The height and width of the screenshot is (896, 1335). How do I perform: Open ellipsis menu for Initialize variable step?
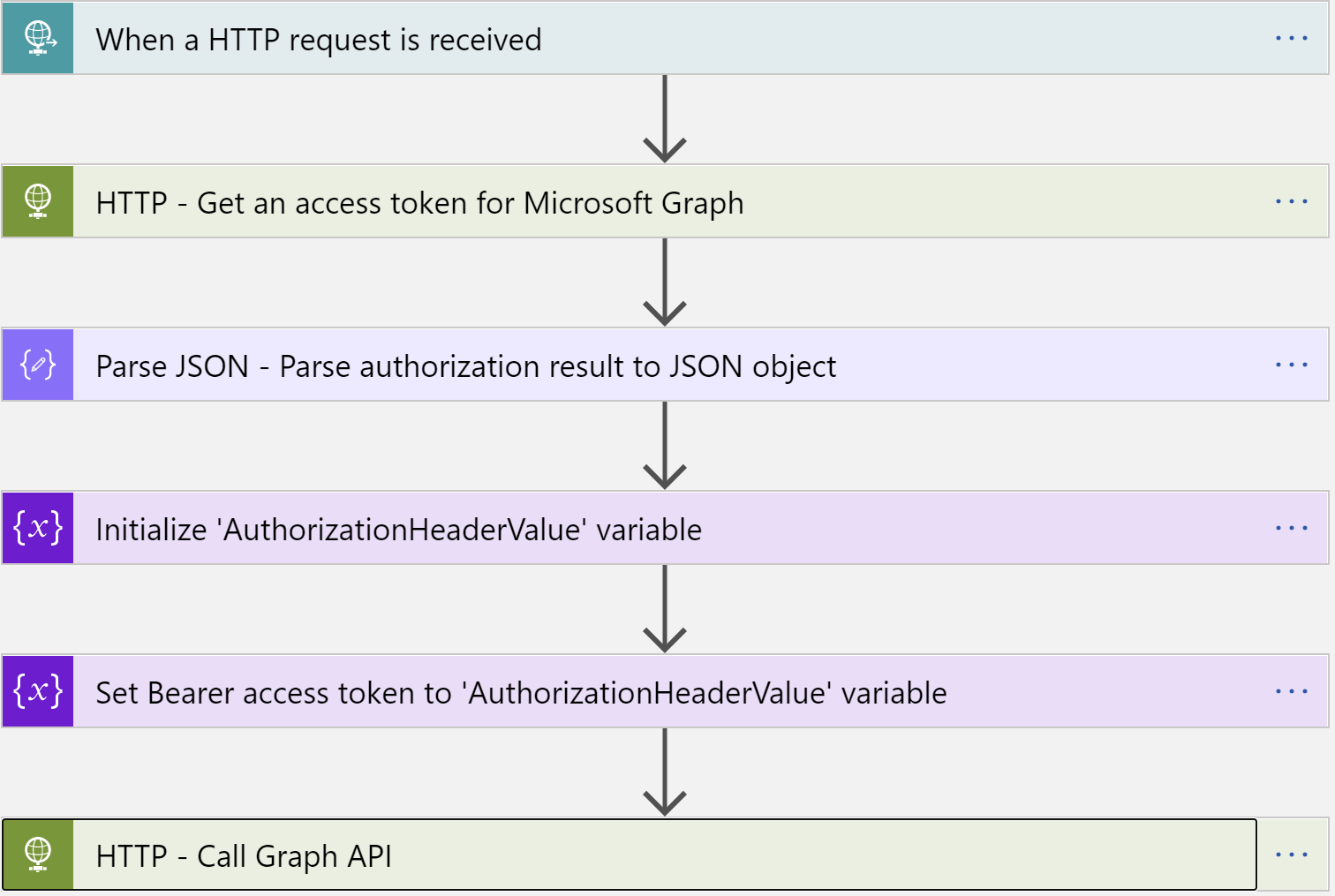tap(1291, 528)
